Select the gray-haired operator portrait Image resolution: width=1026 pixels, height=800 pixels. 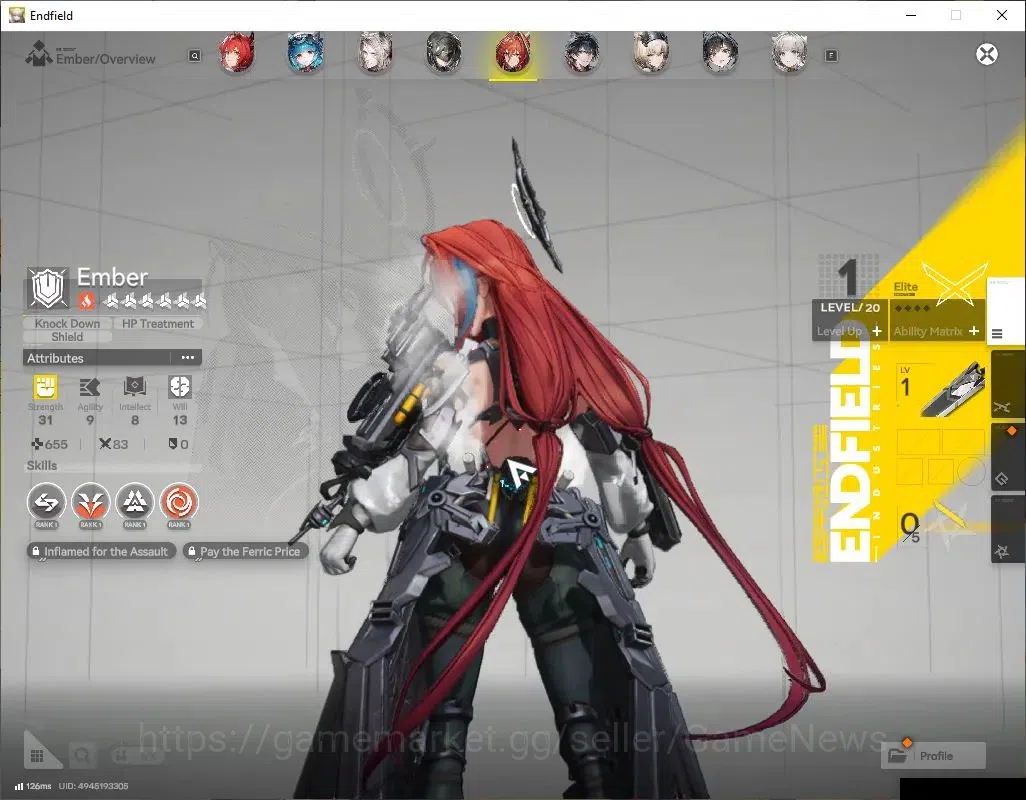click(x=444, y=54)
